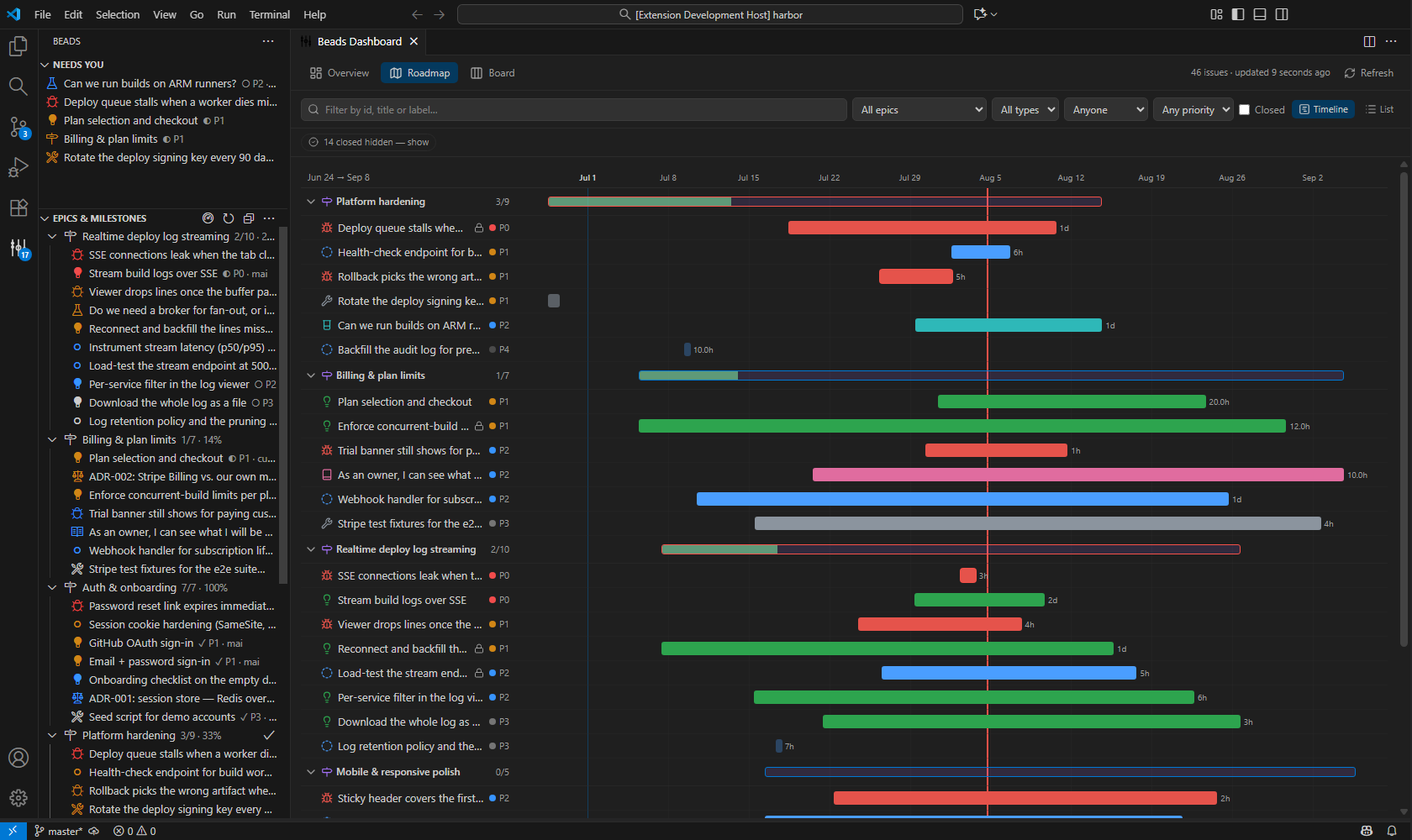Open the Selection menu

tap(118, 14)
